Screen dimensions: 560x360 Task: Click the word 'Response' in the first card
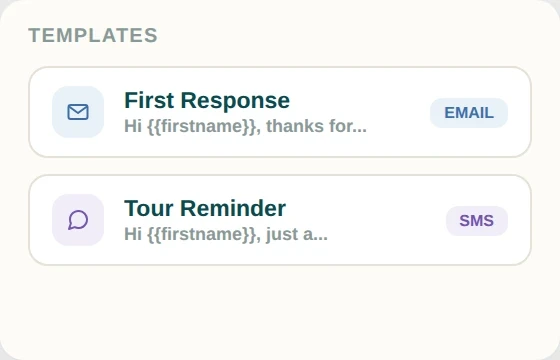pyautogui.click(x=235, y=101)
